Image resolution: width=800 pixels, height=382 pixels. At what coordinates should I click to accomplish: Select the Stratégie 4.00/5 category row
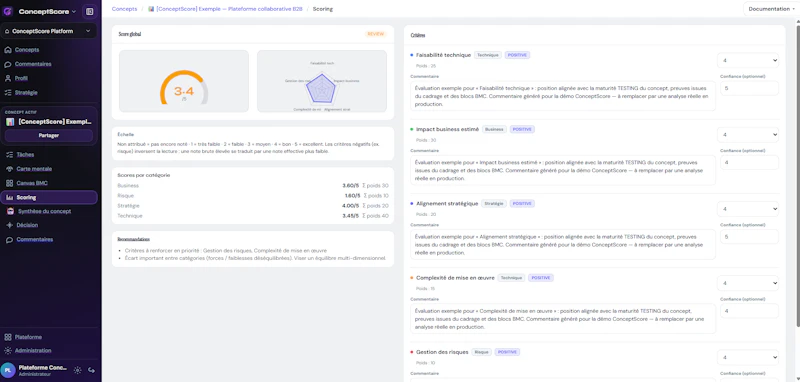[253, 206]
